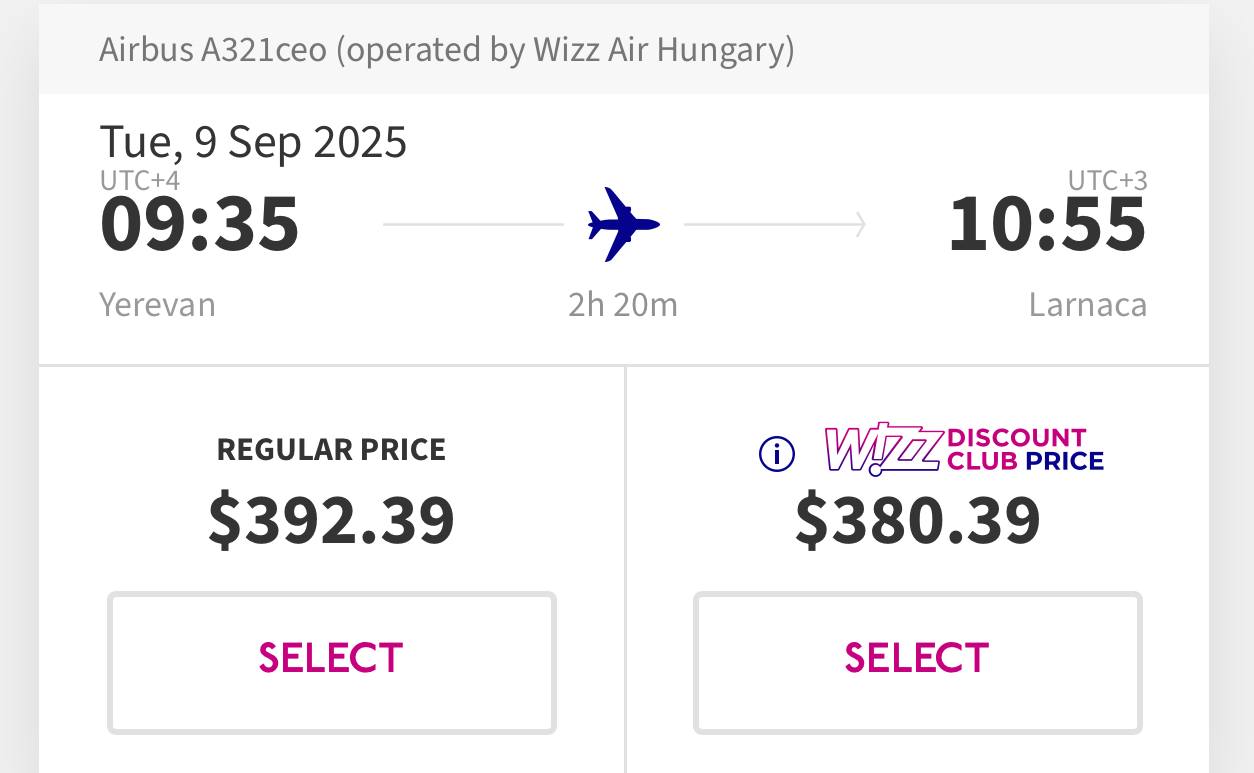Tap the 10:55 arrival time
The height and width of the screenshot is (773, 1254).
click(1047, 224)
